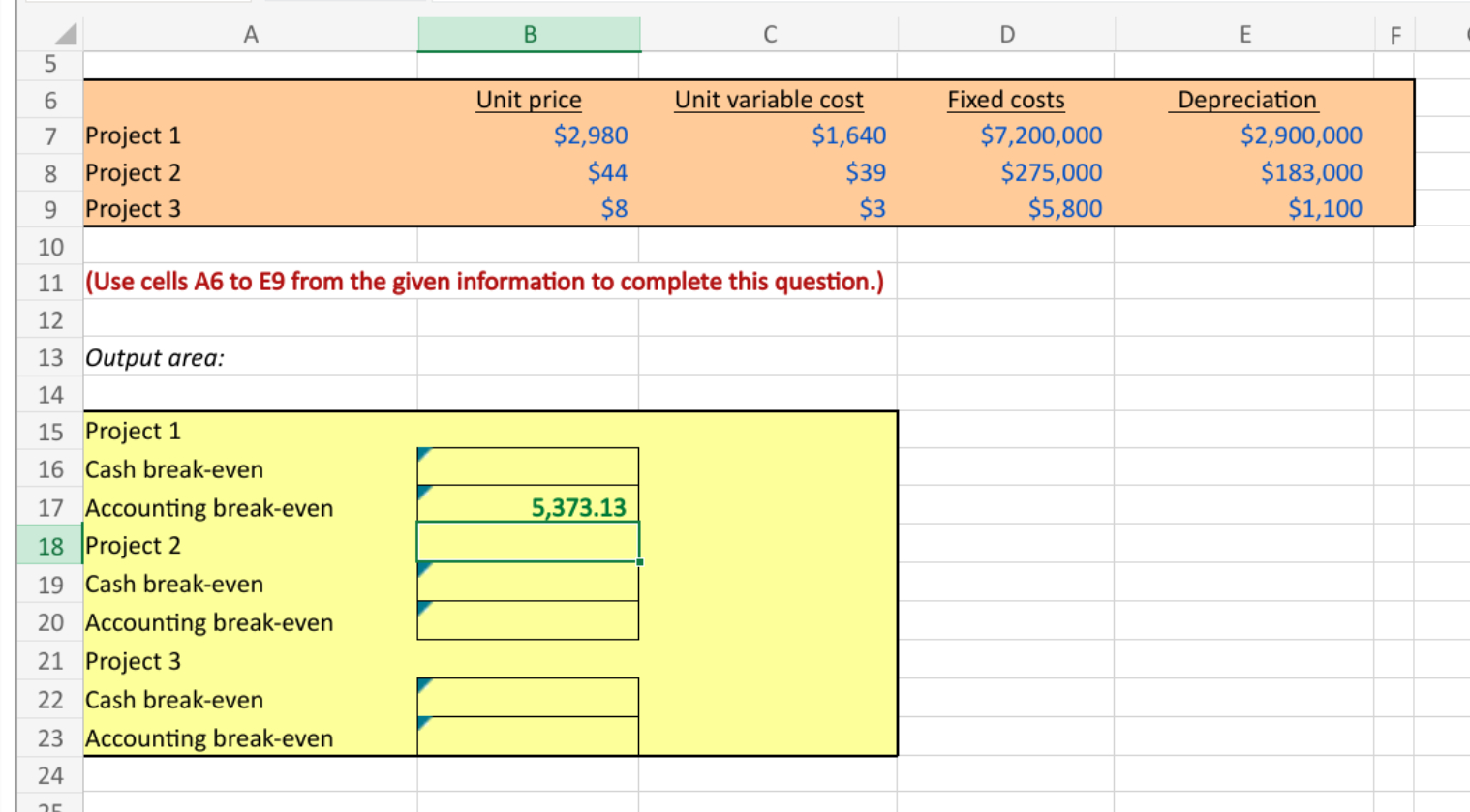Click the 5,373.13 accounting break-even result cell
1470x812 pixels.
(528, 507)
